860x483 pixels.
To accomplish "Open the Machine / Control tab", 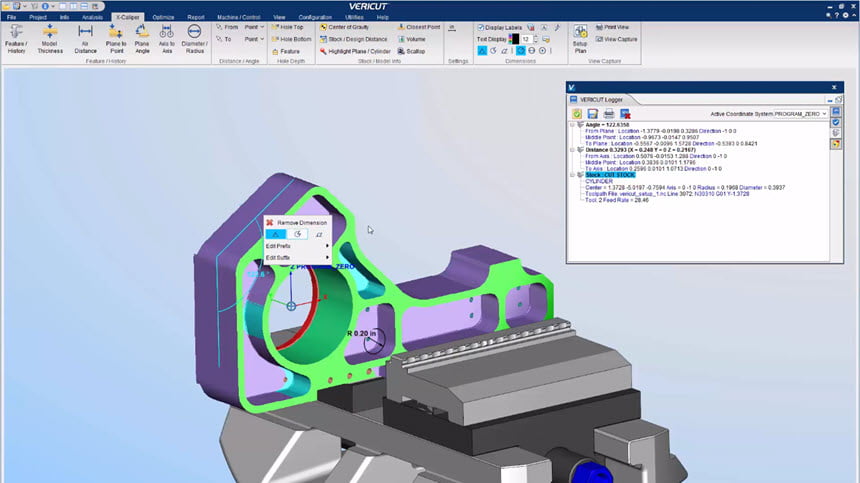I will tap(239, 17).
